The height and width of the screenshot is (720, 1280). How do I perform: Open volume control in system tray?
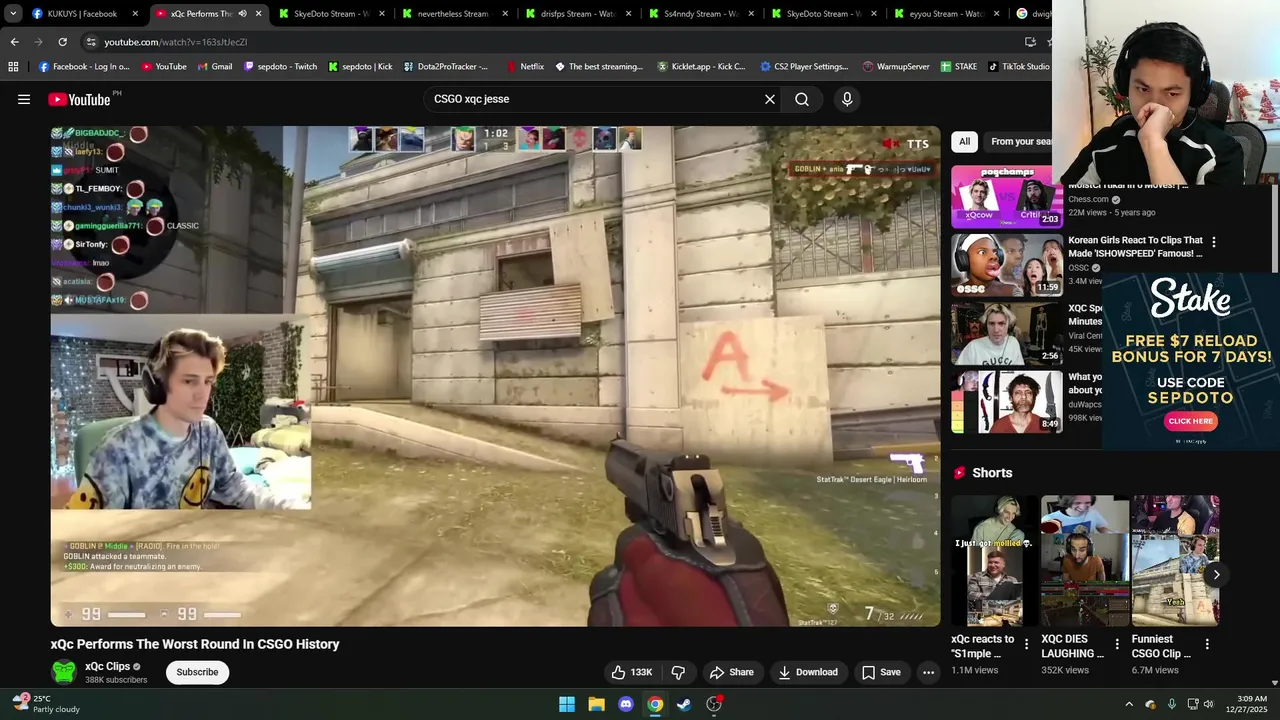(x=1209, y=704)
